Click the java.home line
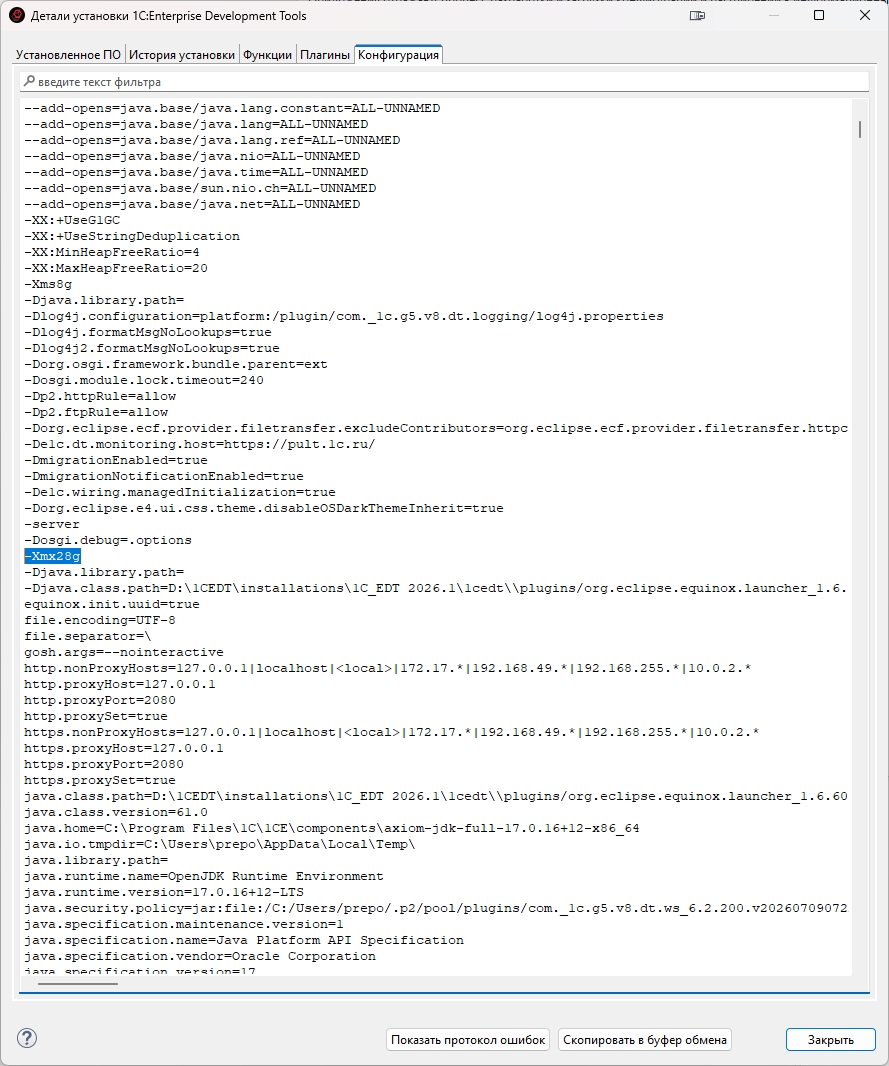Image resolution: width=889 pixels, height=1066 pixels. click(332, 828)
